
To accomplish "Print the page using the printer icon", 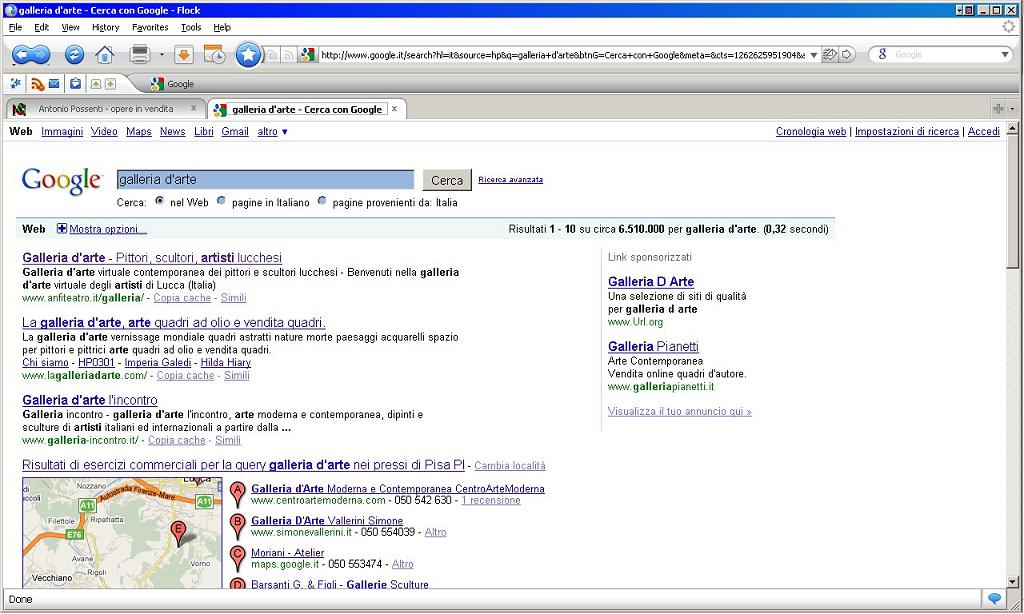I will (x=140, y=55).
